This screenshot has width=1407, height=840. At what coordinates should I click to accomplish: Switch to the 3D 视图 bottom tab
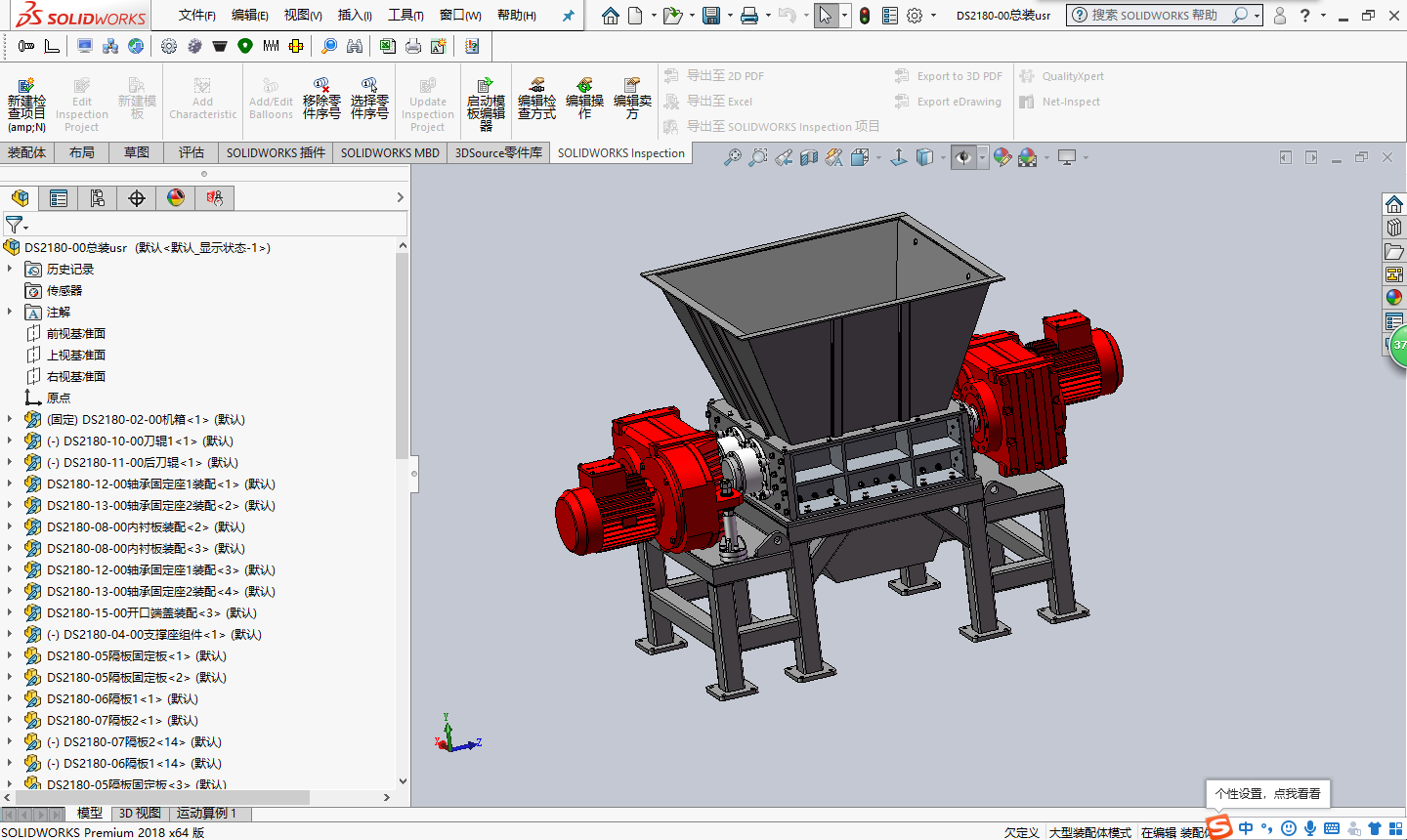coord(140,813)
